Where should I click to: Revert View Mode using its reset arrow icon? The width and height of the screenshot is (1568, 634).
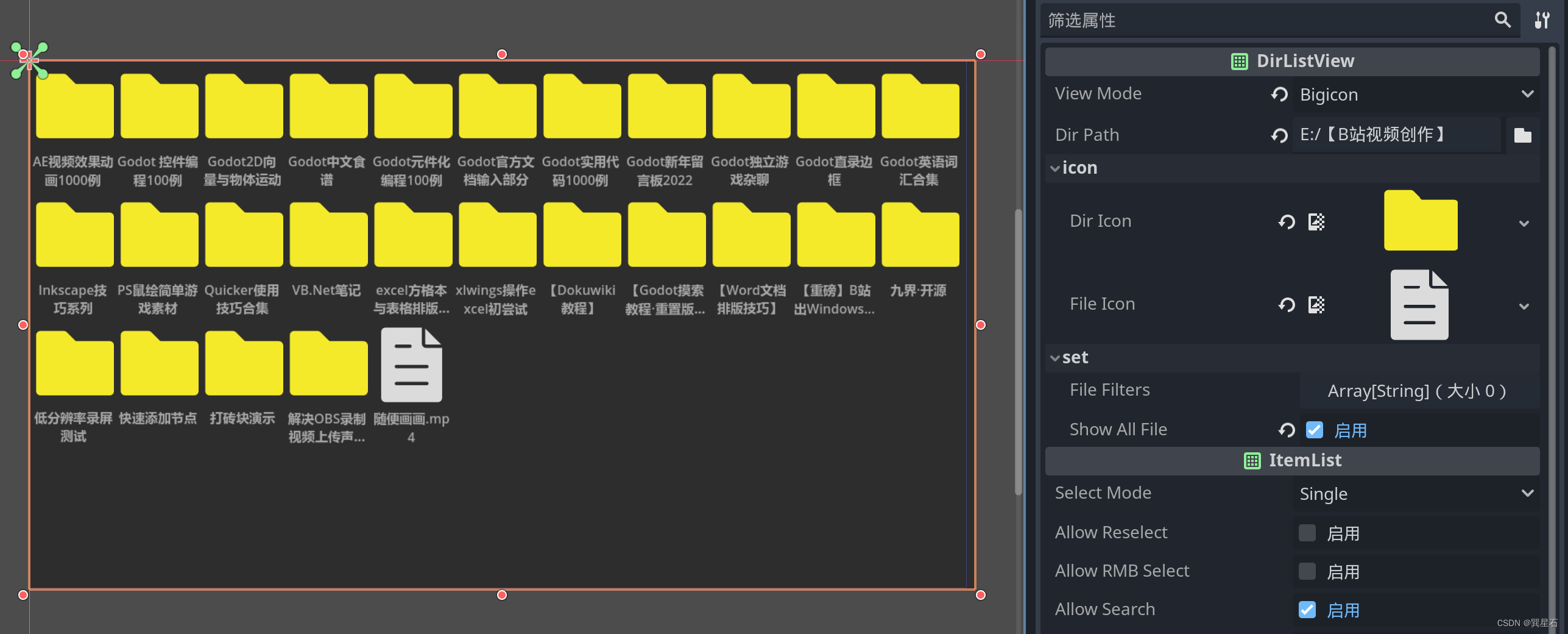pyautogui.click(x=1279, y=94)
